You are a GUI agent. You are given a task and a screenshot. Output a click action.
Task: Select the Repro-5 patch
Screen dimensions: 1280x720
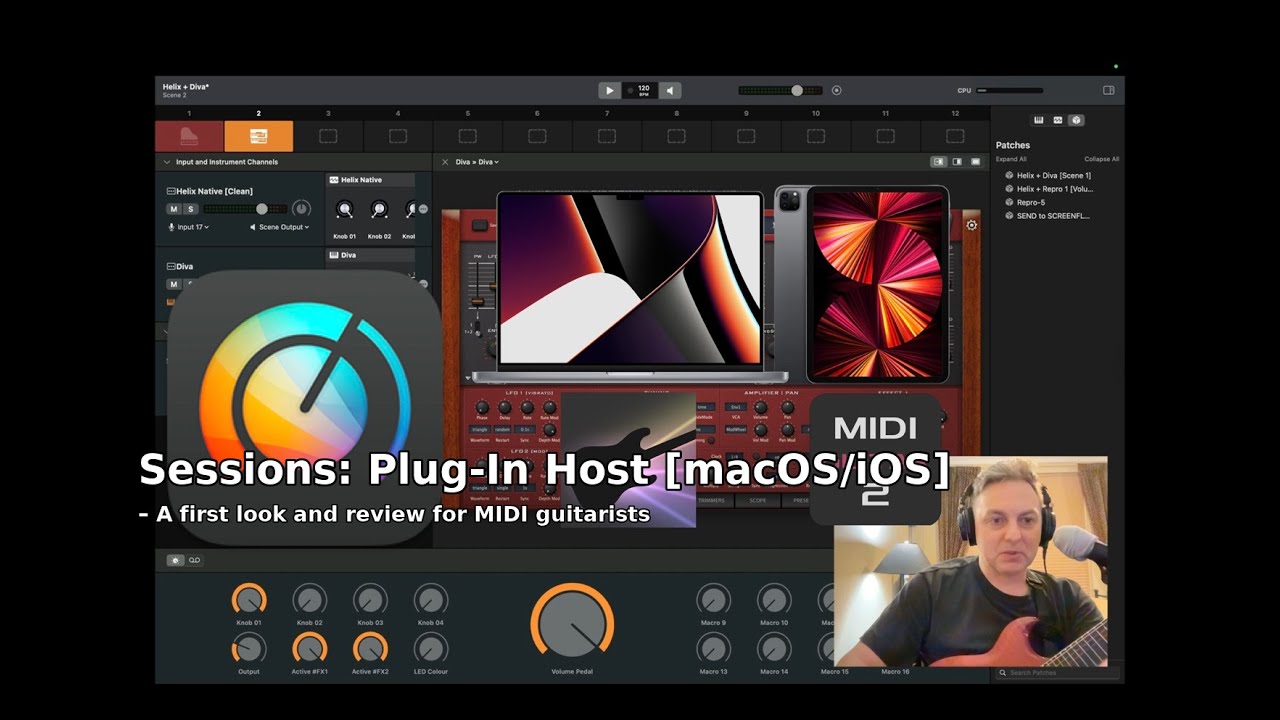1030,202
